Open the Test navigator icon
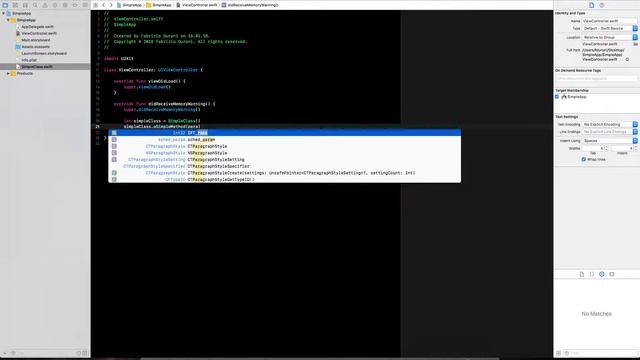This screenshot has width=640, height=360. click(55, 5)
